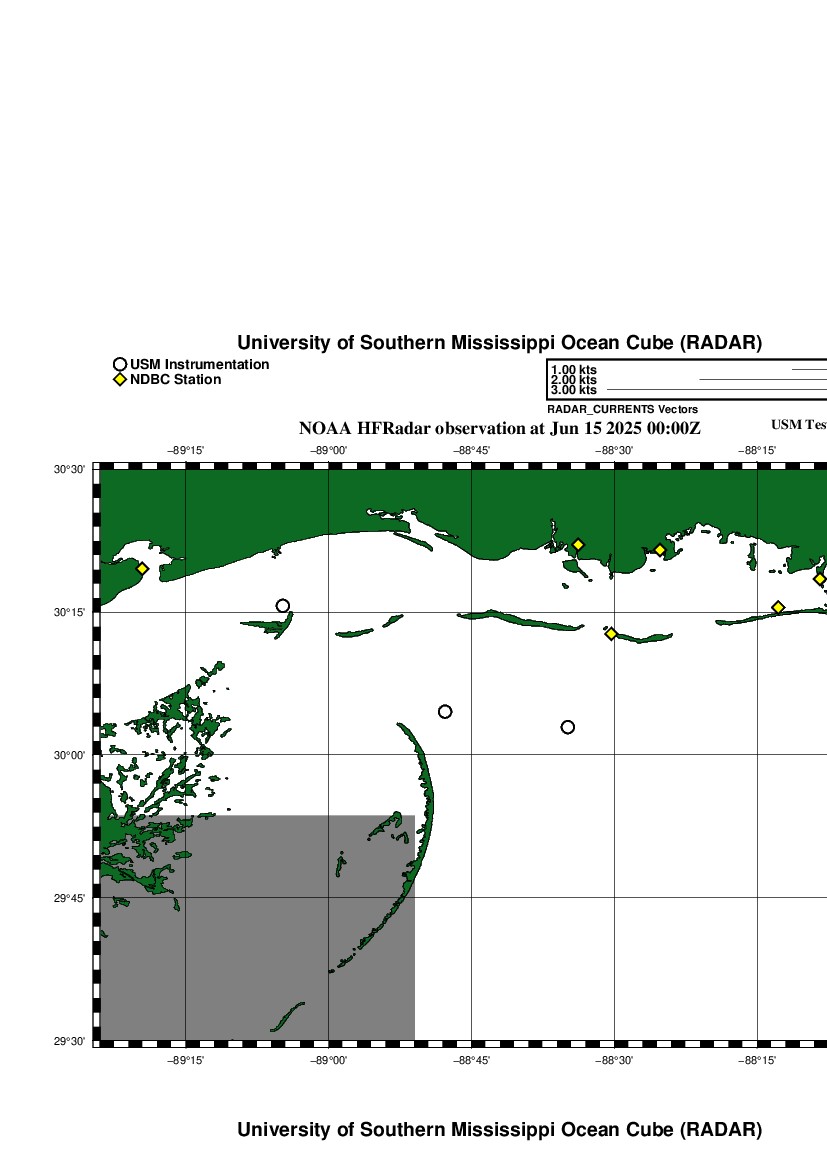
Task: Click the easternmost USM circle marker
Action: click(x=568, y=727)
